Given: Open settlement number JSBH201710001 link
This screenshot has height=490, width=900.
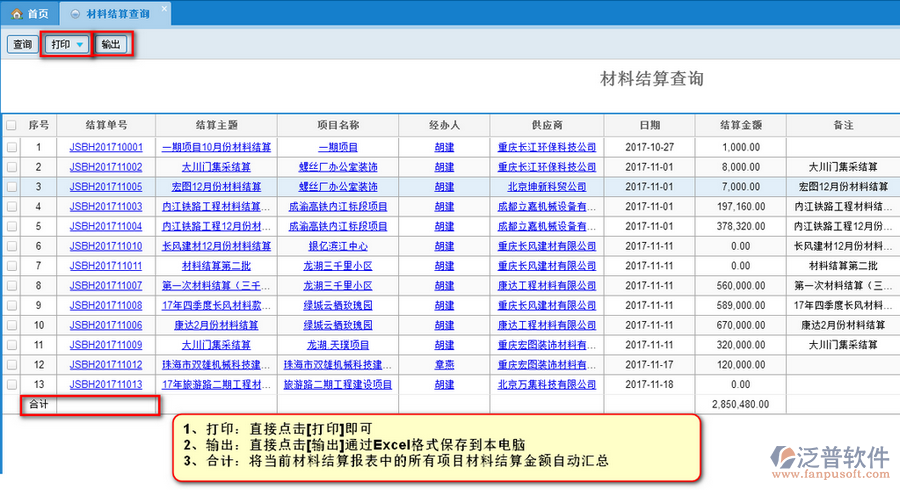Looking at the screenshot, I should click(x=105, y=147).
